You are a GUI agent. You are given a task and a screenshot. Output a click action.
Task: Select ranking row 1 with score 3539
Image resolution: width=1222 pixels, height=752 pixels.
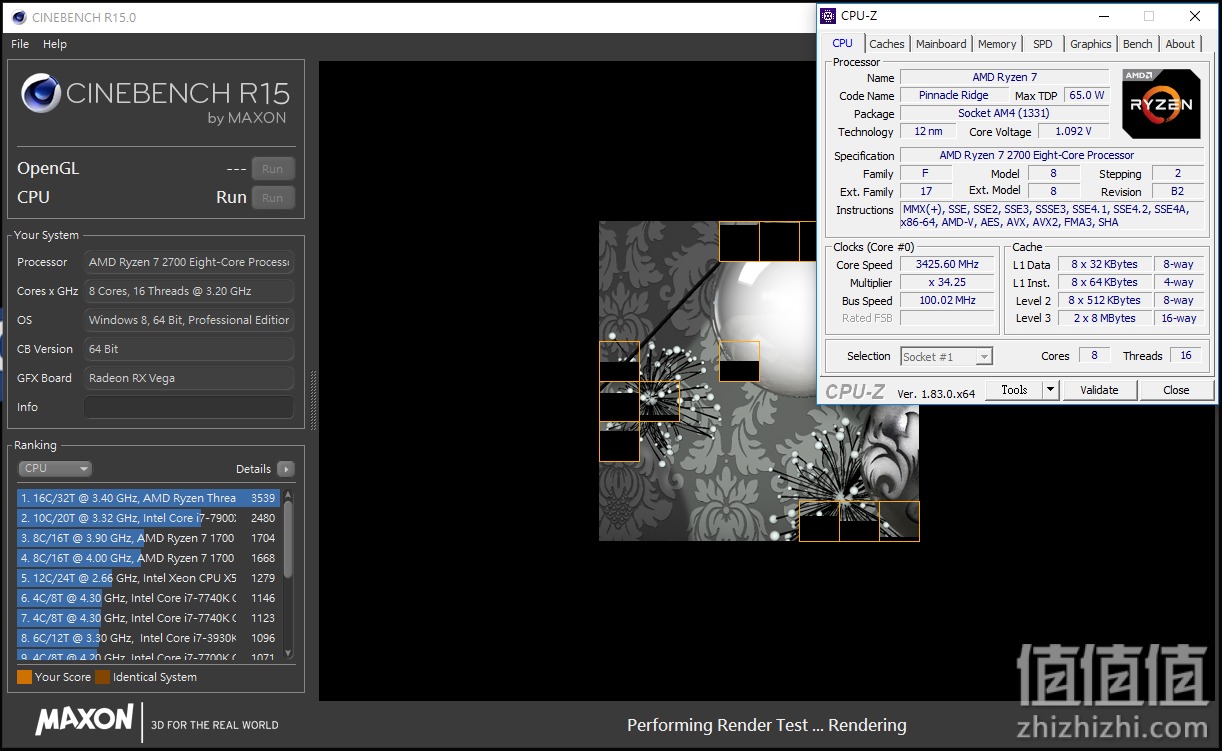(149, 498)
